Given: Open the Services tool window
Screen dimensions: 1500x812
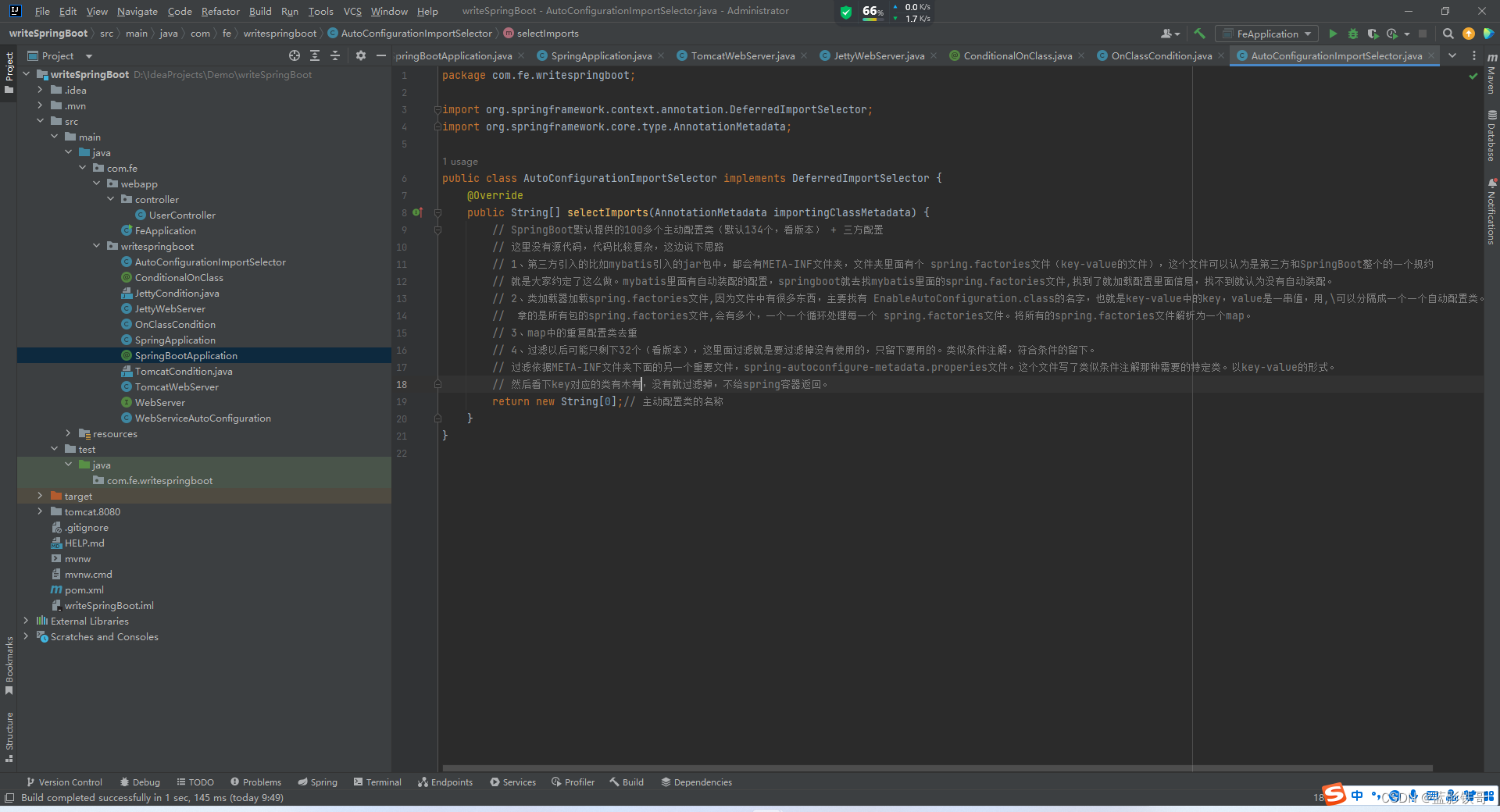Looking at the screenshot, I should point(512,782).
